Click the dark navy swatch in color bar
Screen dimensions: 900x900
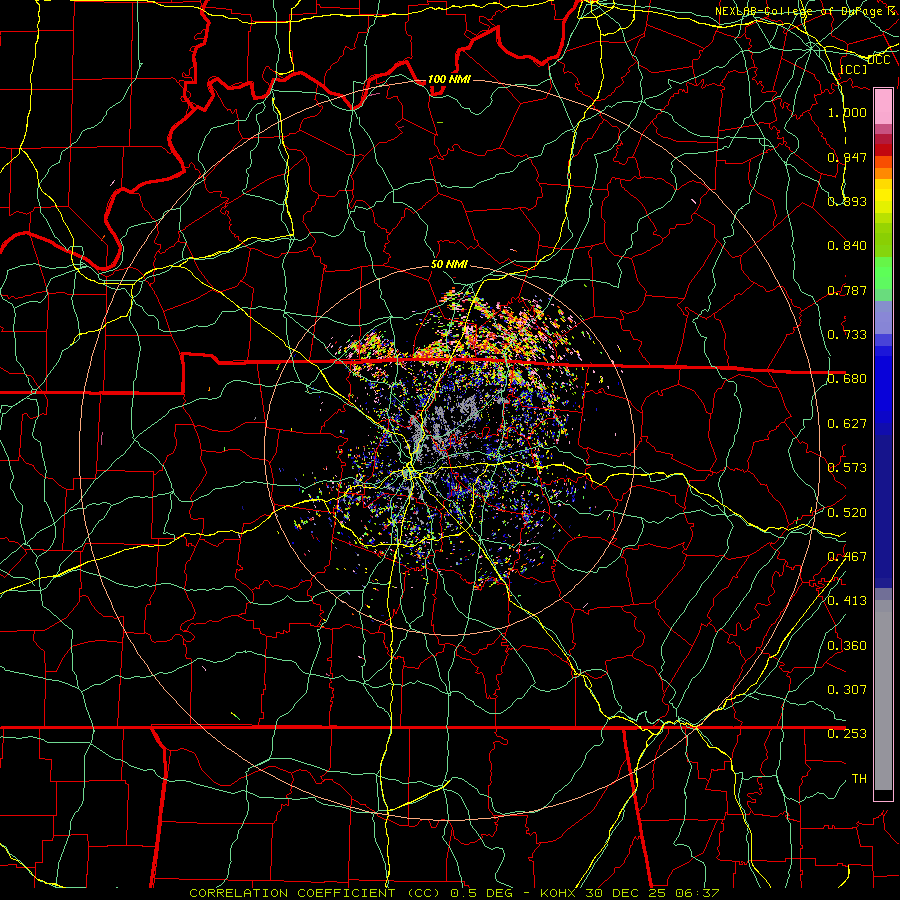(883, 511)
